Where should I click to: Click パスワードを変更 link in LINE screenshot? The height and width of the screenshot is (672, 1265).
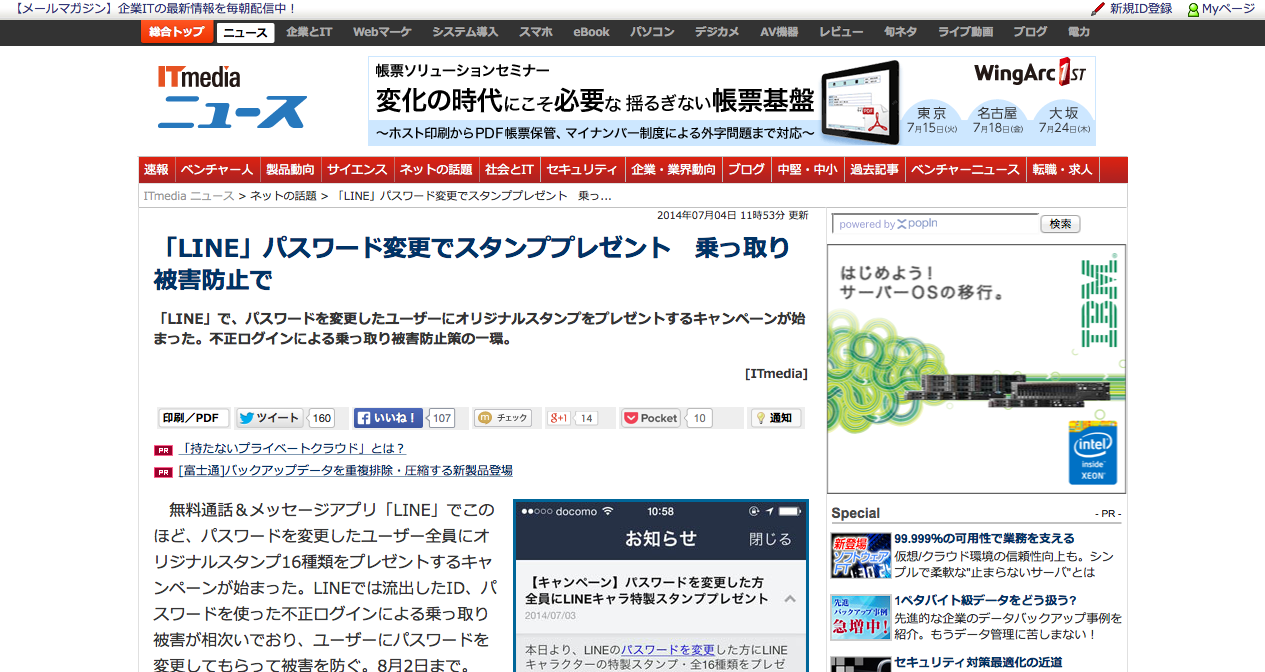tap(668, 650)
